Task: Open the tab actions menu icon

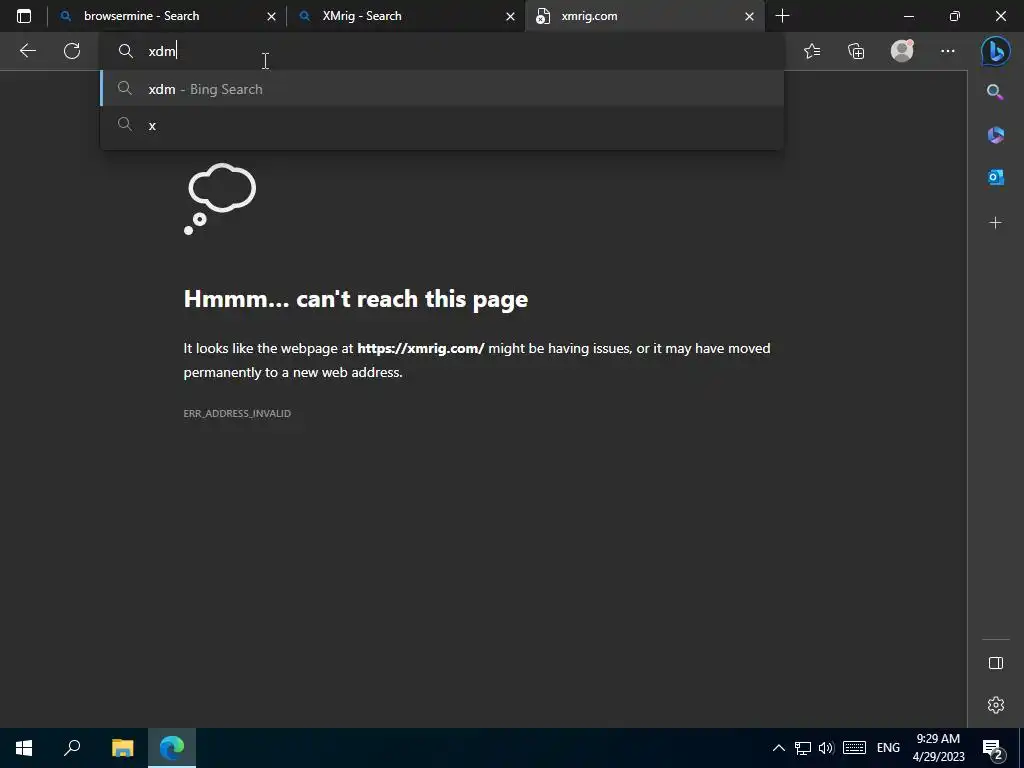Action: [24, 16]
